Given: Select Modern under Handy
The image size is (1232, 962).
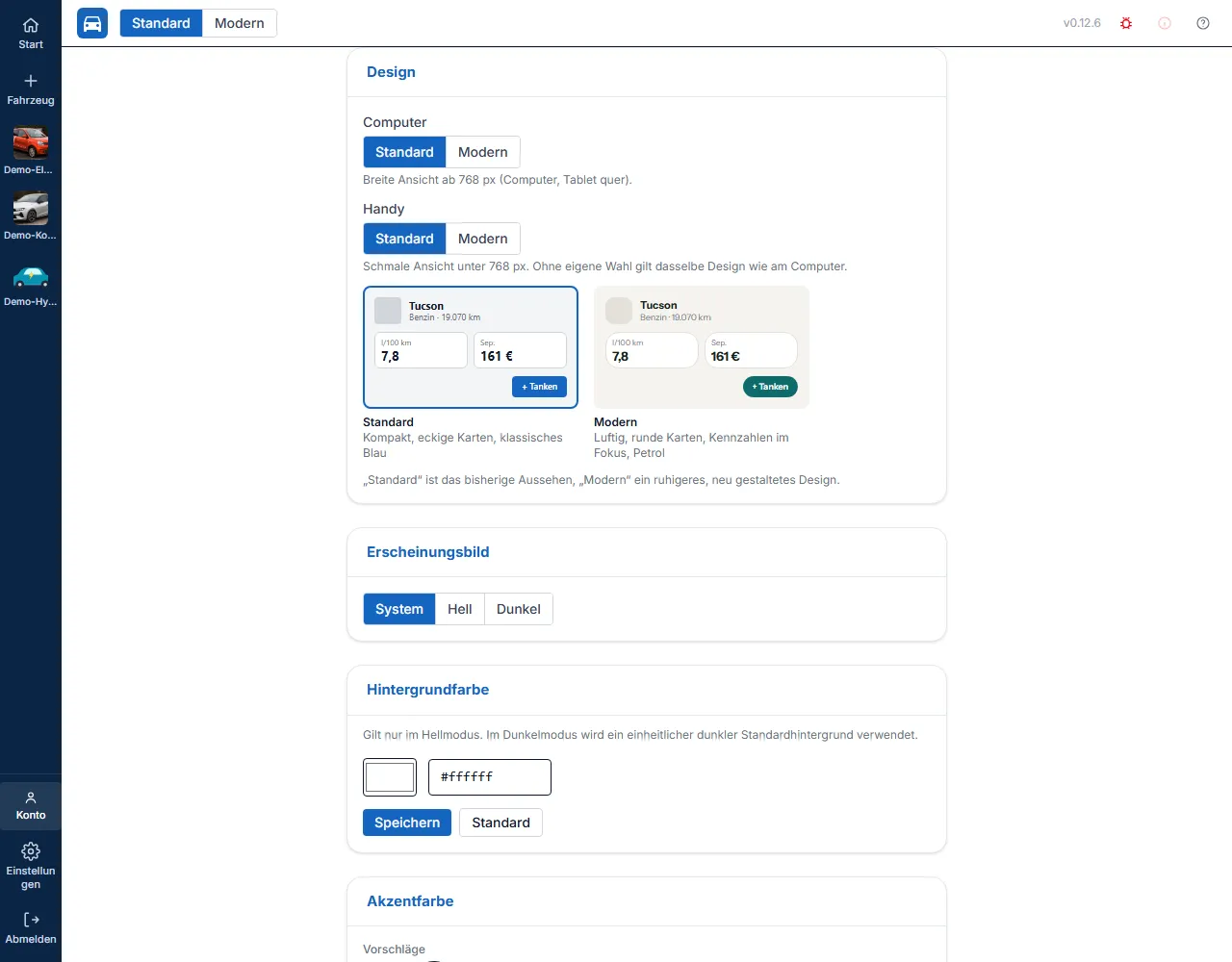Looking at the screenshot, I should point(483,239).
